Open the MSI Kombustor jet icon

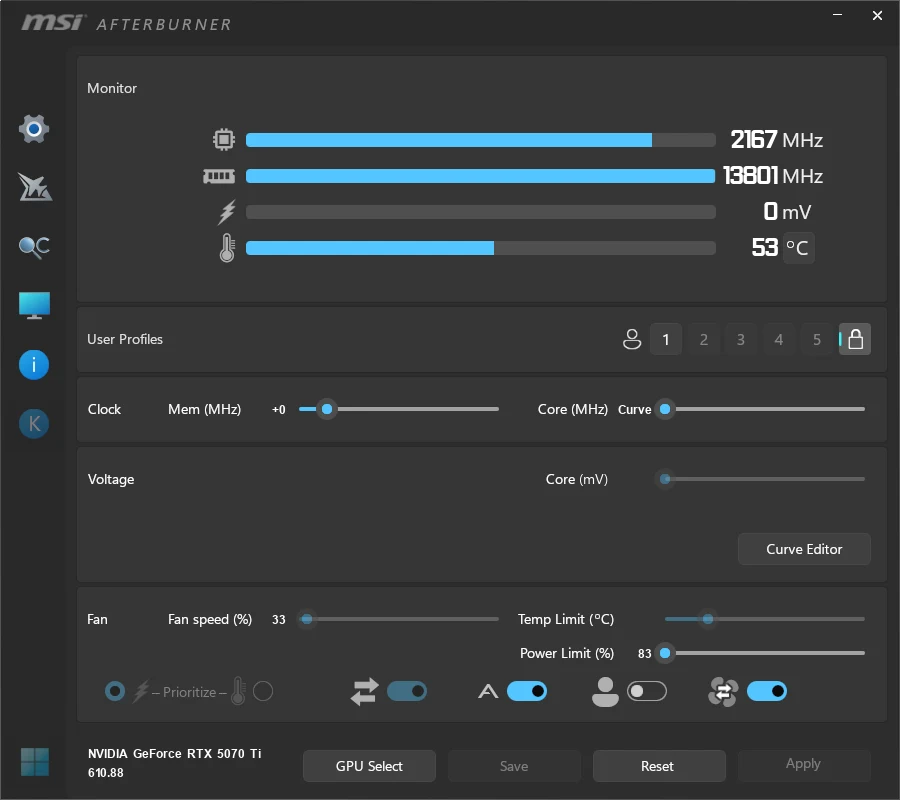(x=34, y=187)
